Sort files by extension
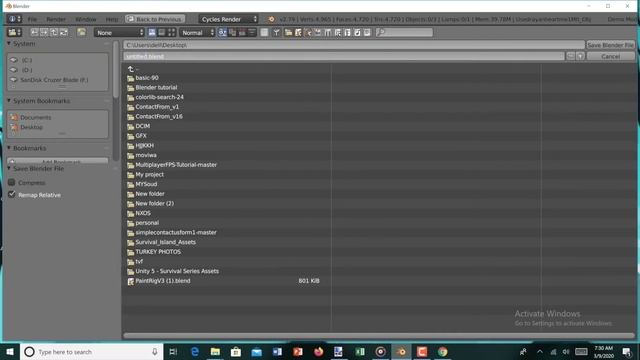640x360 pixels. (x=232, y=32)
